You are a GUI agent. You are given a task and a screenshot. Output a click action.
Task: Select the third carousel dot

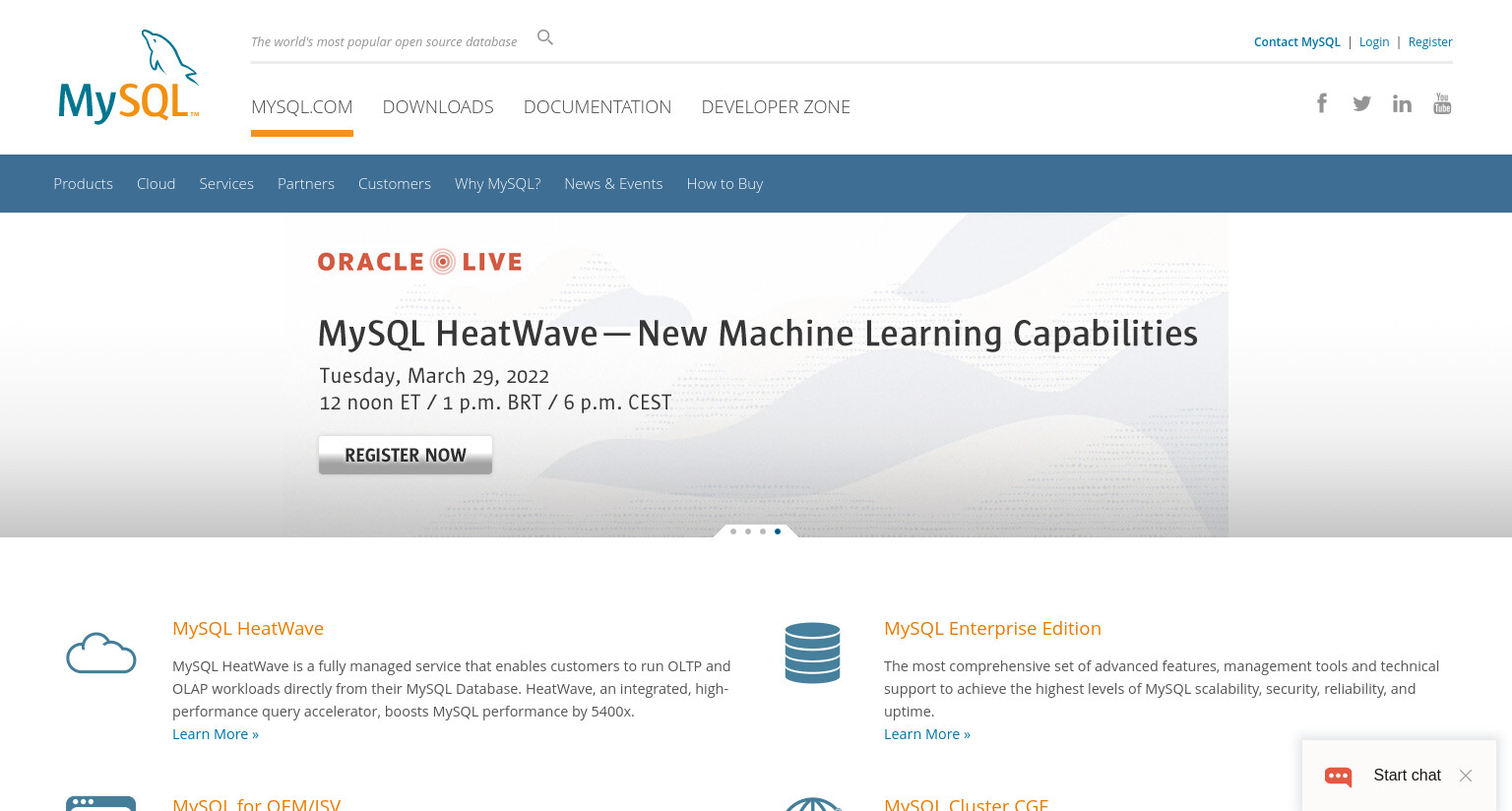pos(763,531)
